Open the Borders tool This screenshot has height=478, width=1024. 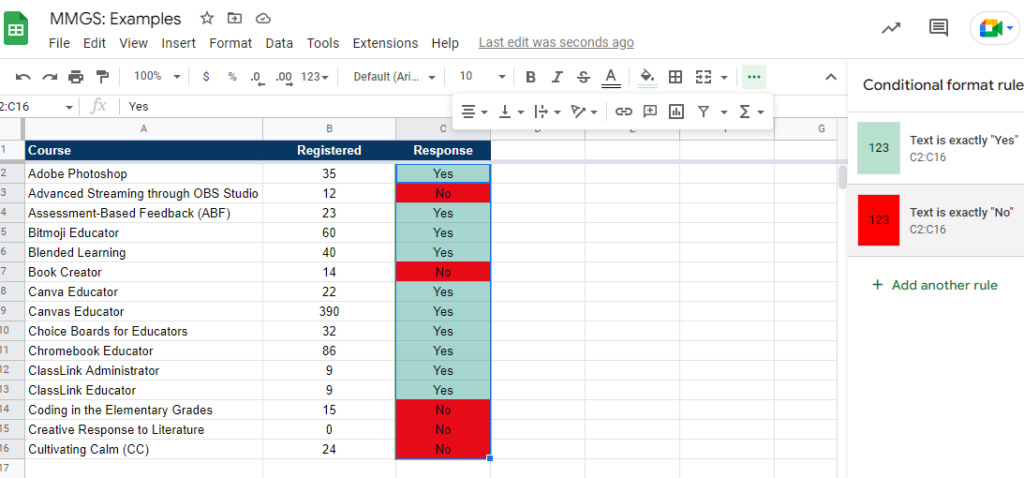click(675, 77)
